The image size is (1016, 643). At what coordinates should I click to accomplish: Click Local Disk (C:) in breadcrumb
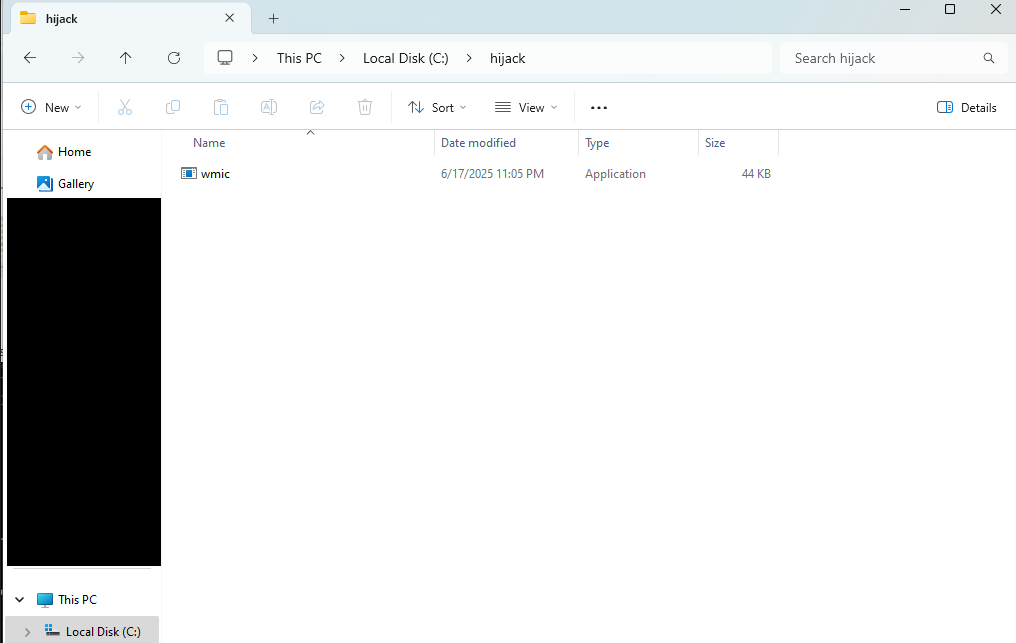pos(405,58)
